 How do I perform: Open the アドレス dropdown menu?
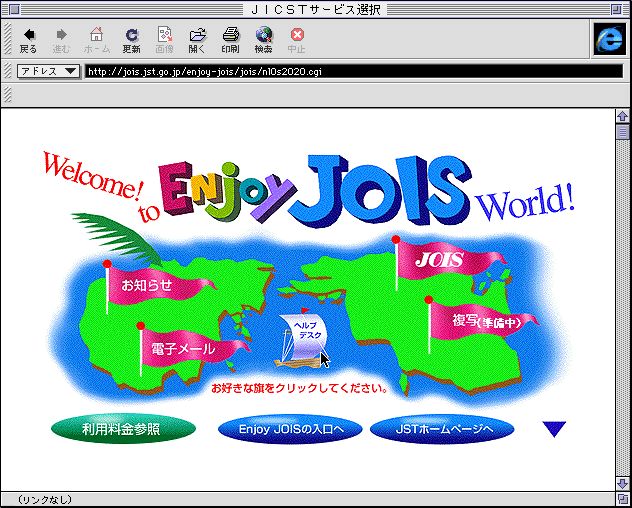click(x=49, y=71)
